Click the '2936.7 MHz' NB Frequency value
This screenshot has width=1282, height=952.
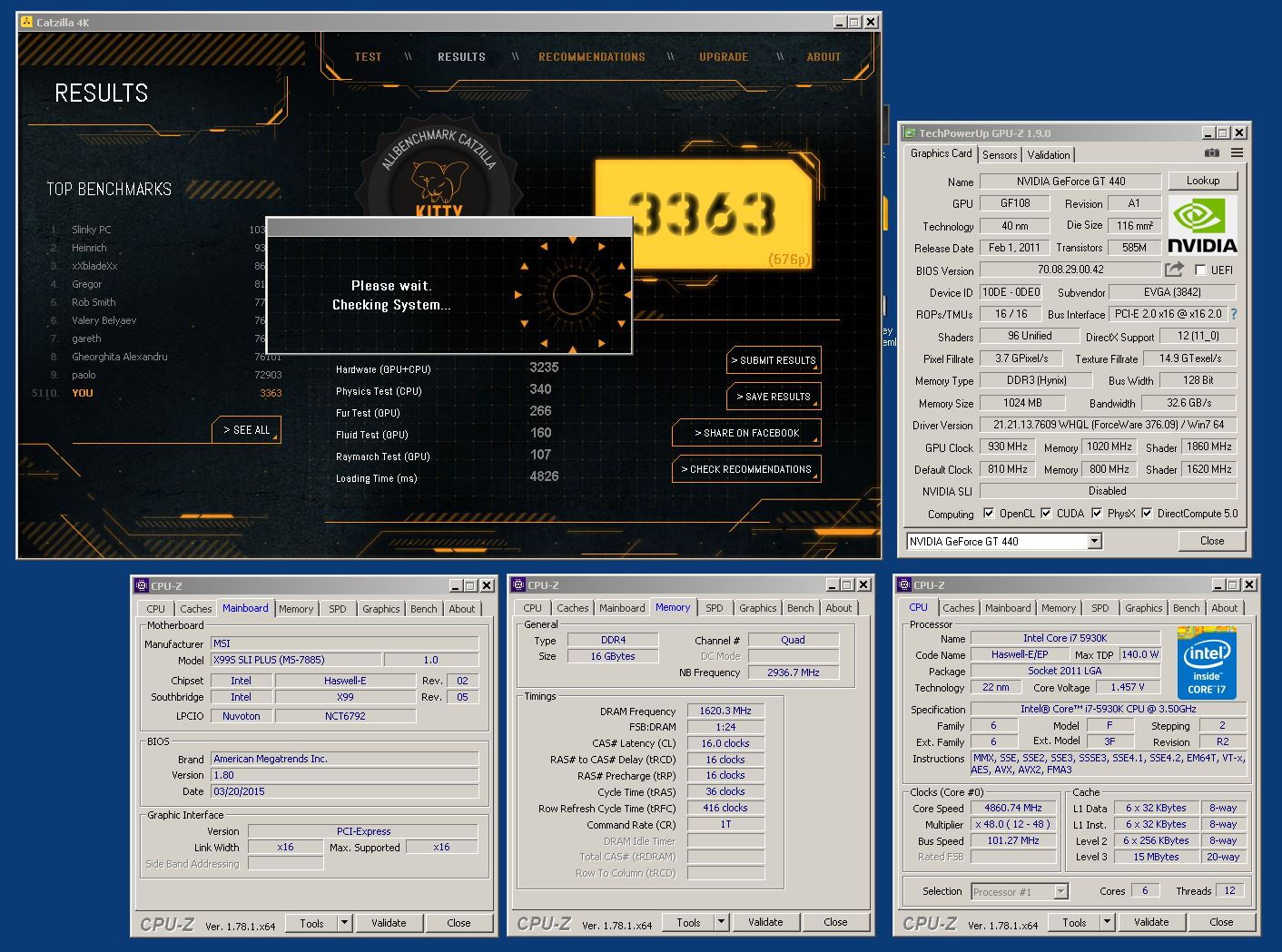click(x=794, y=672)
